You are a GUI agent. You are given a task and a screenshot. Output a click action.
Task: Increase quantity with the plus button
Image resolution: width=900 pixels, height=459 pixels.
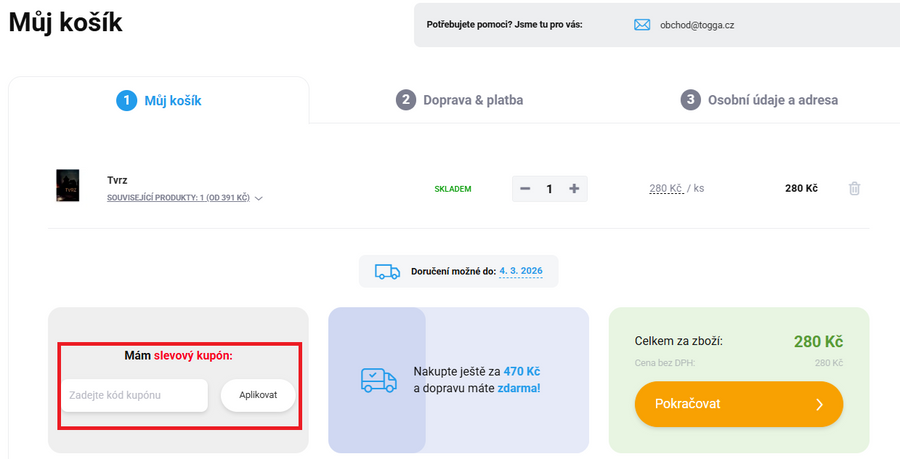574,189
